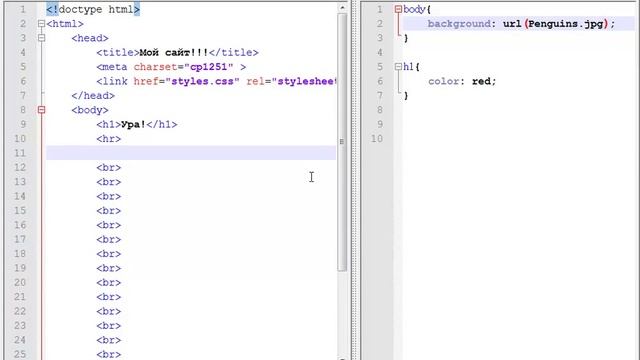The width and height of the screenshot is (640, 360).
Task: Click the </head> closing tag
Action: [x=93, y=96]
